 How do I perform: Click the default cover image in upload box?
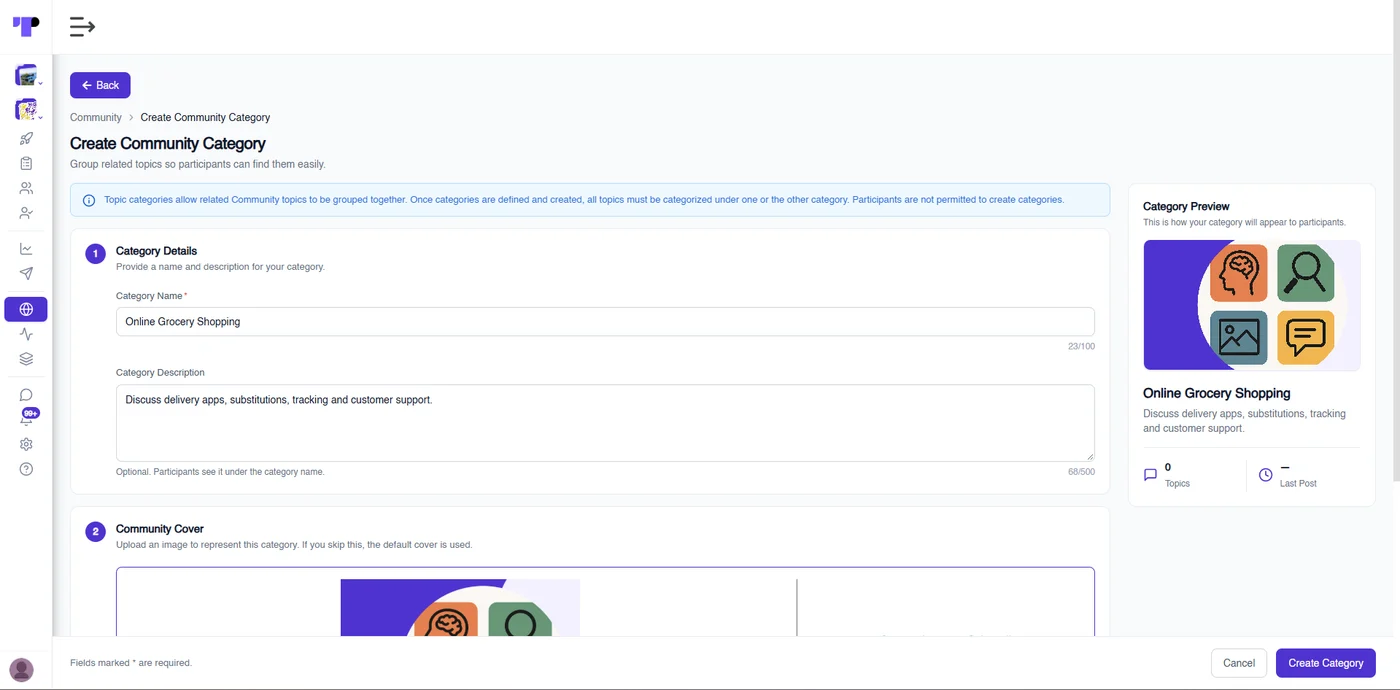pyautogui.click(x=460, y=608)
